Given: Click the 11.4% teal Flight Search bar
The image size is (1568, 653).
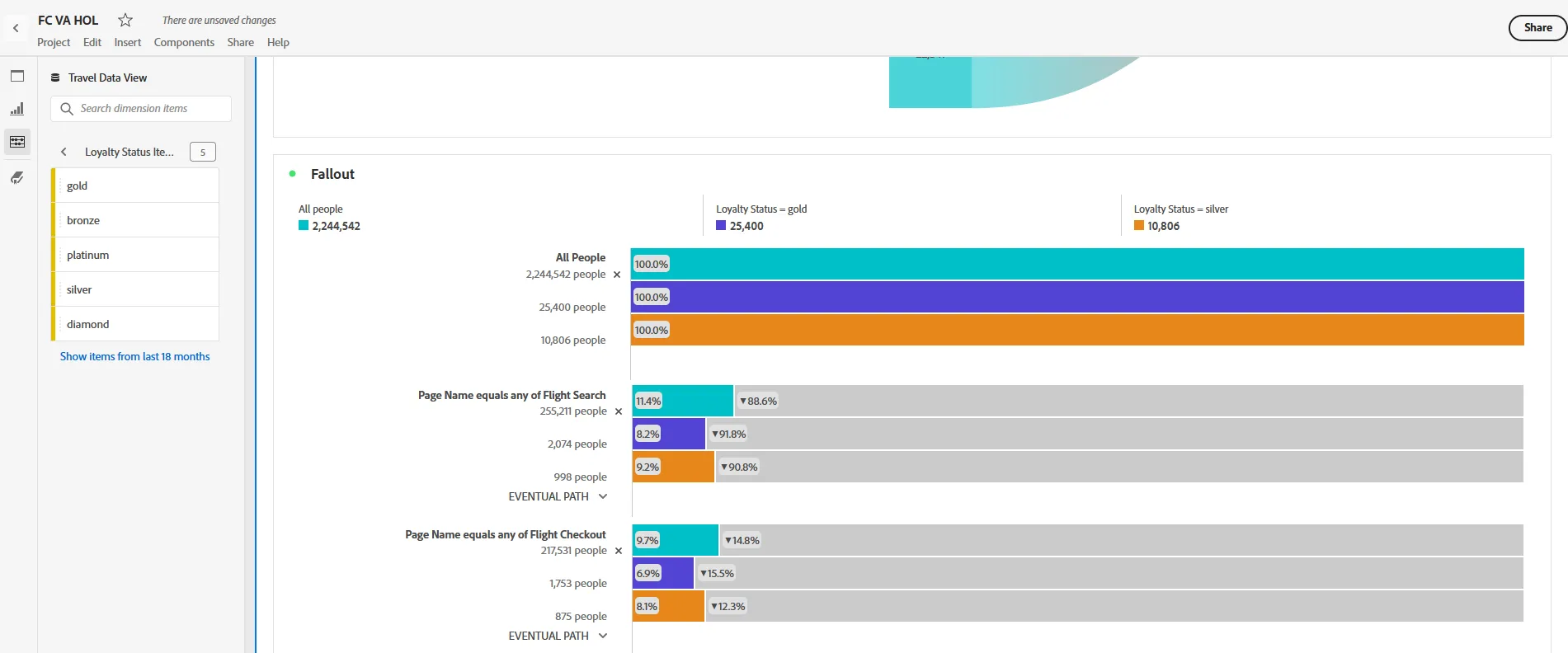Looking at the screenshot, I should pyautogui.click(x=683, y=401).
